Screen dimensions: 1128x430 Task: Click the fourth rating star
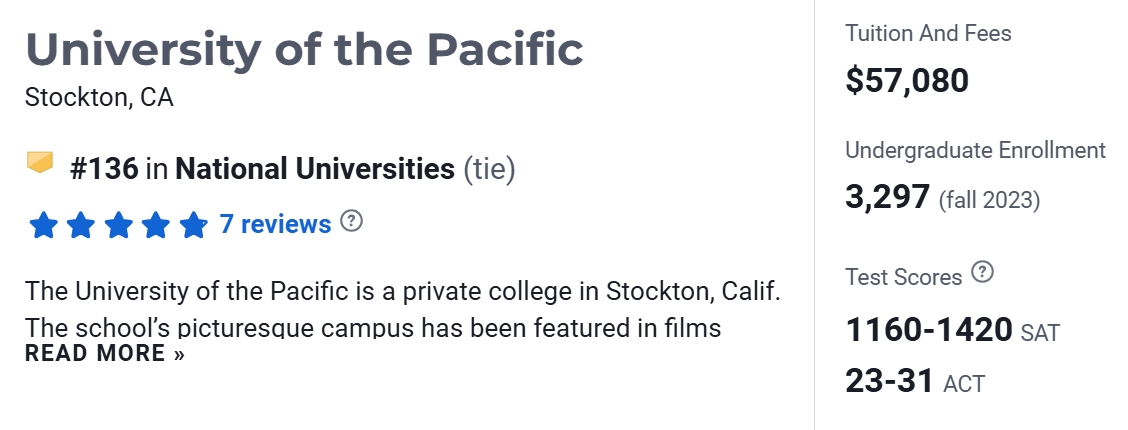pyautogui.click(x=155, y=225)
